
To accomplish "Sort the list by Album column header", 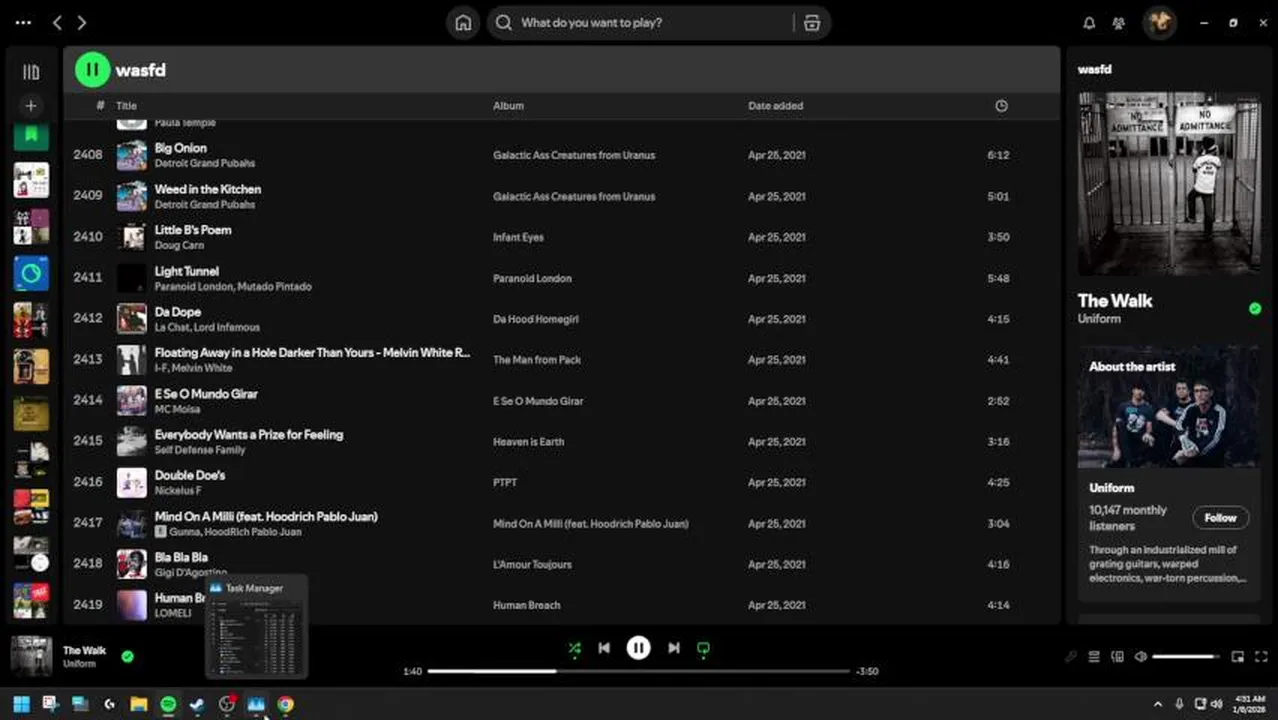I will [x=508, y=106].
